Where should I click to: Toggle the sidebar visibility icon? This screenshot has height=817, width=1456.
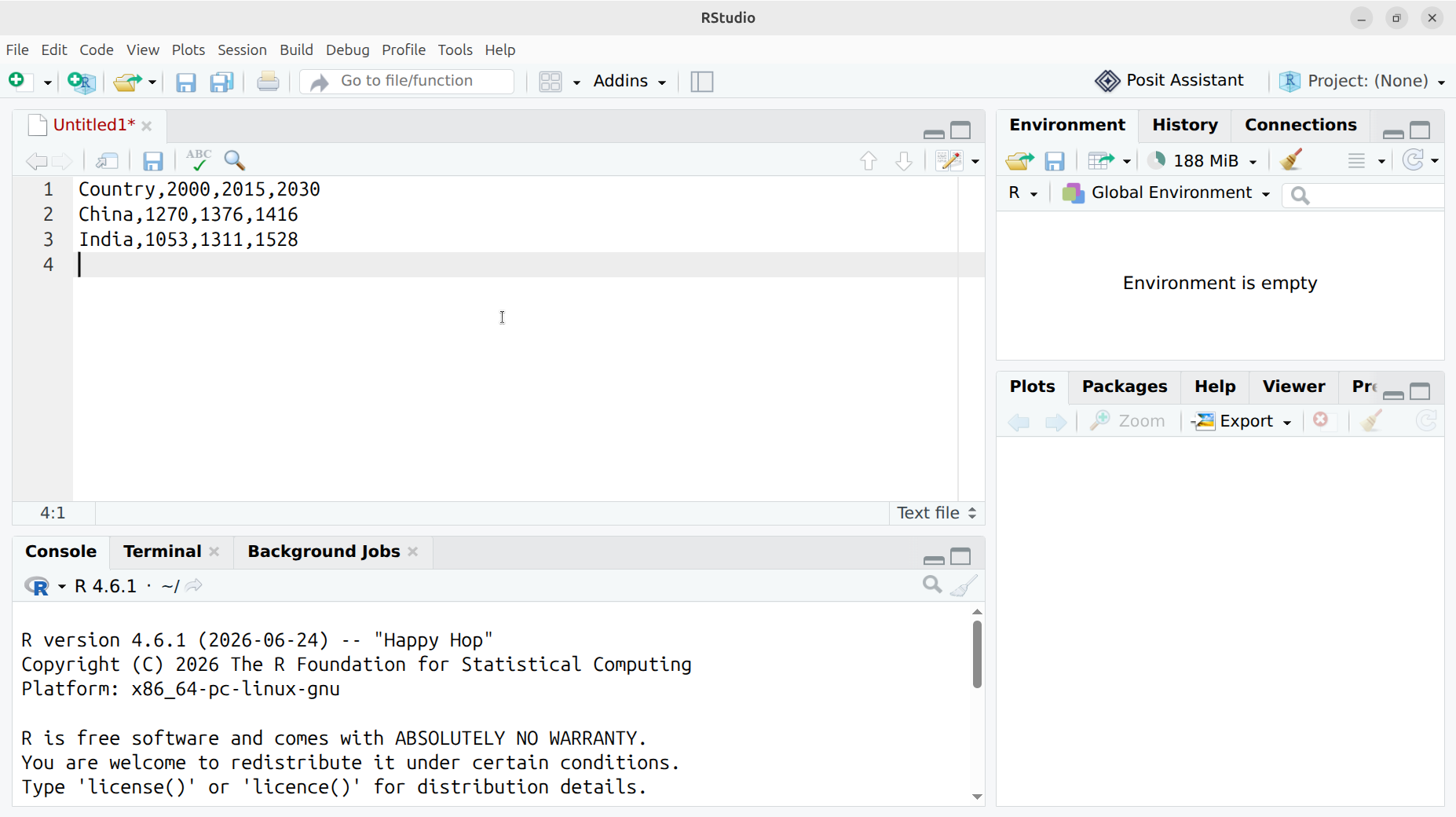coord(702,82)
